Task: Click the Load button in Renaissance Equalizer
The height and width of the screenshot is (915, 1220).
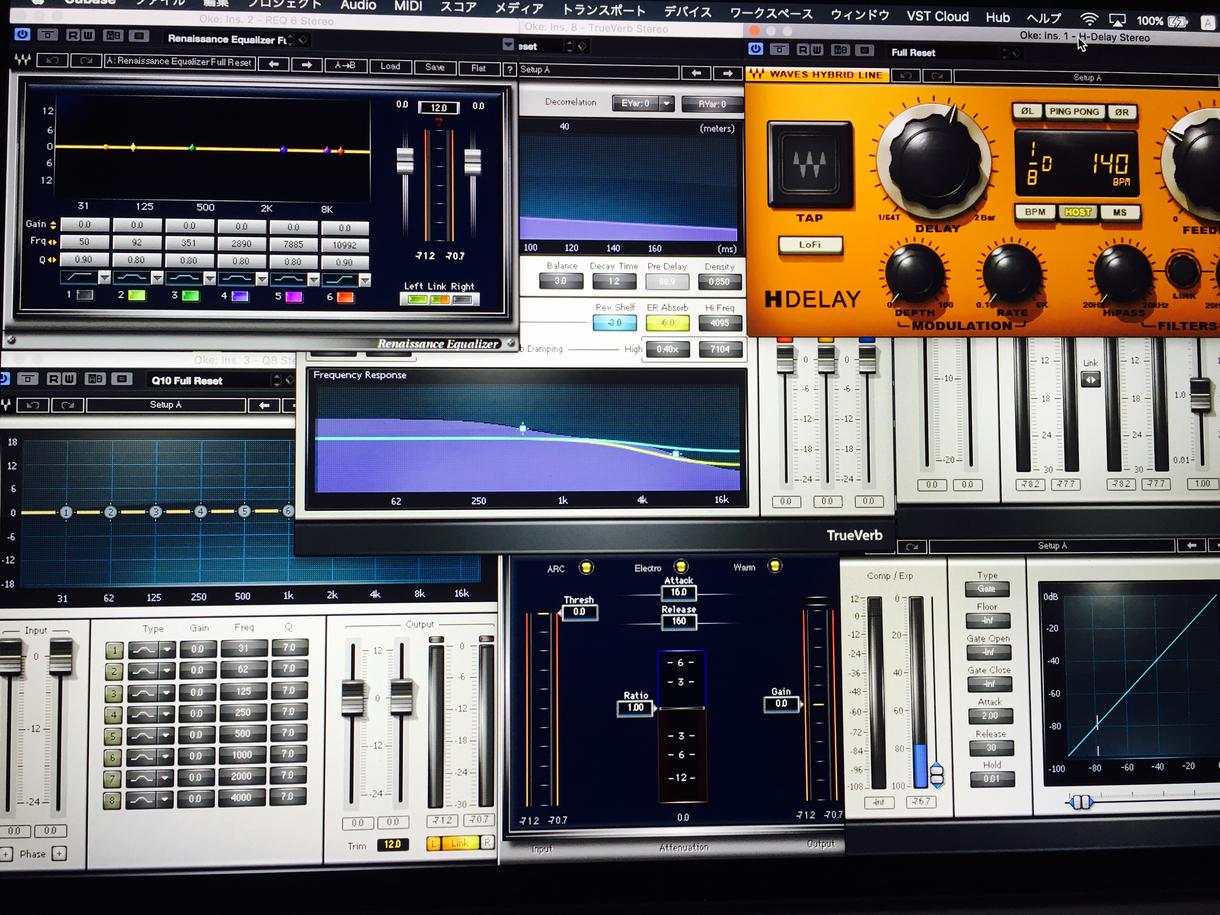Action: [x=390, y=67]
